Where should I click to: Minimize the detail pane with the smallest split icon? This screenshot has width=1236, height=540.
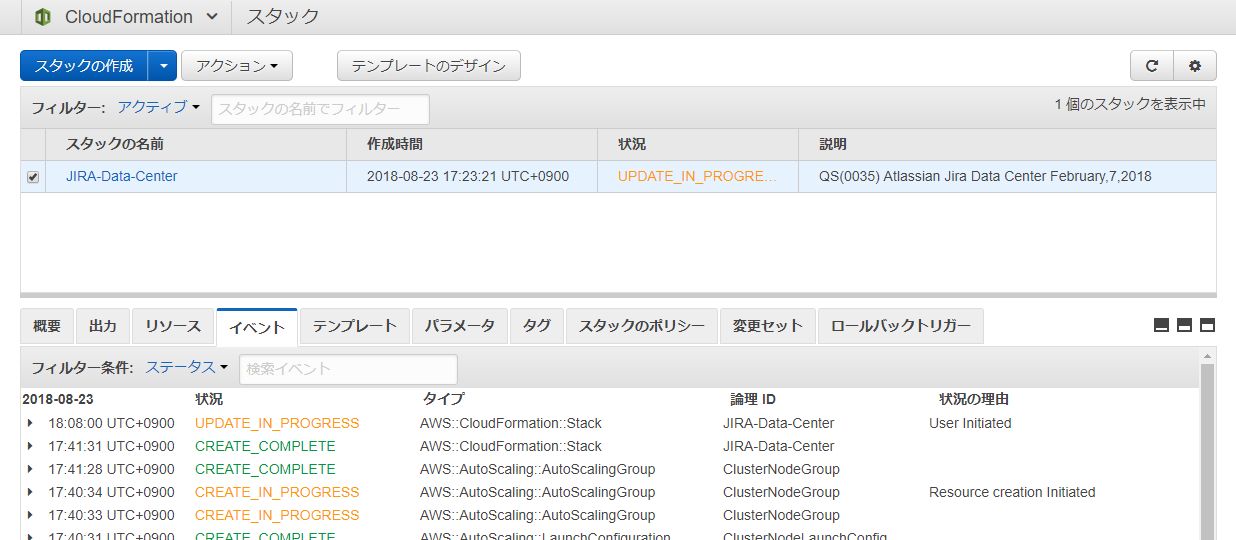coord(1161,325)
